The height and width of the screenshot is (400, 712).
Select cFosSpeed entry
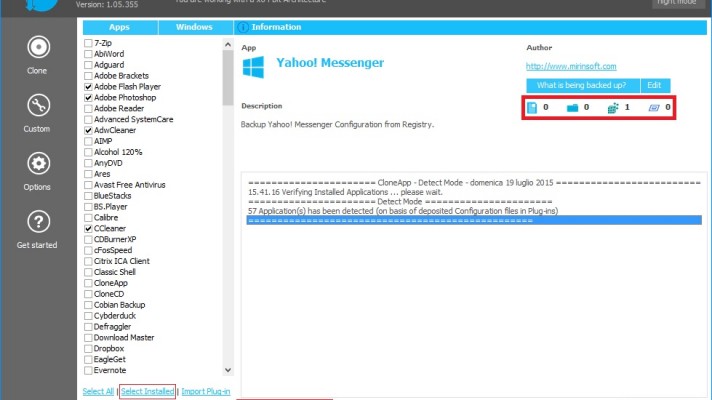(113, 250)
